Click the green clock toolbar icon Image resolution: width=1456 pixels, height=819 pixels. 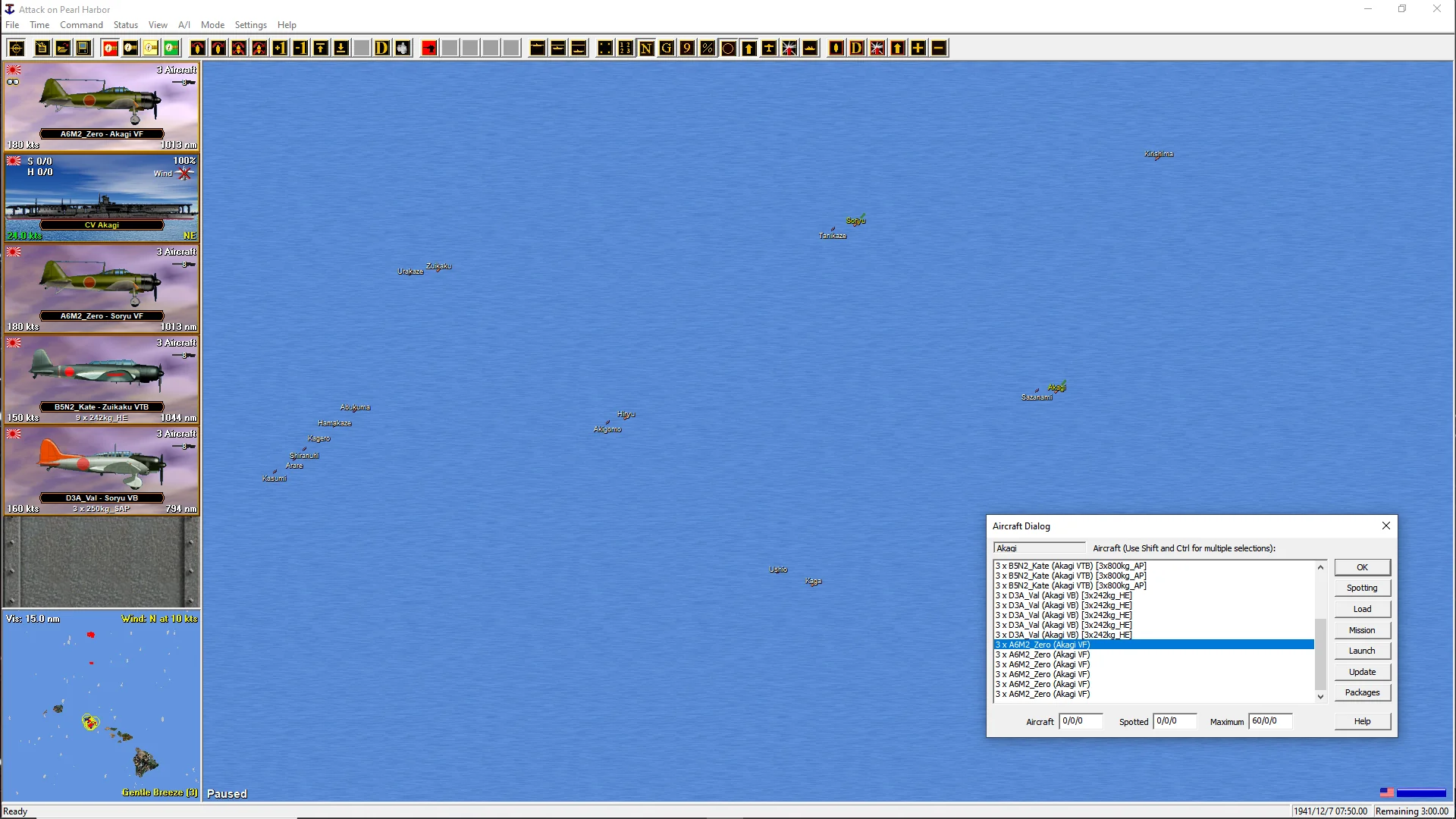click(x=172, y=49)
